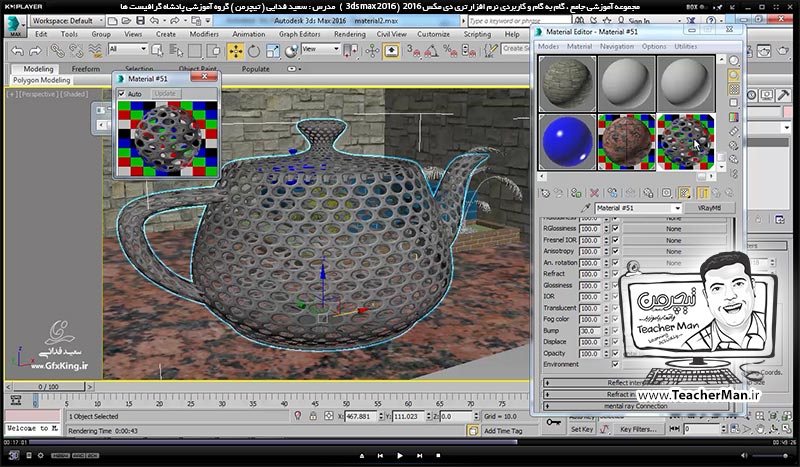Click Assign Material to Selection icon
The width and height of the screenshot is (800, 467).
click(x=576, y=193)
